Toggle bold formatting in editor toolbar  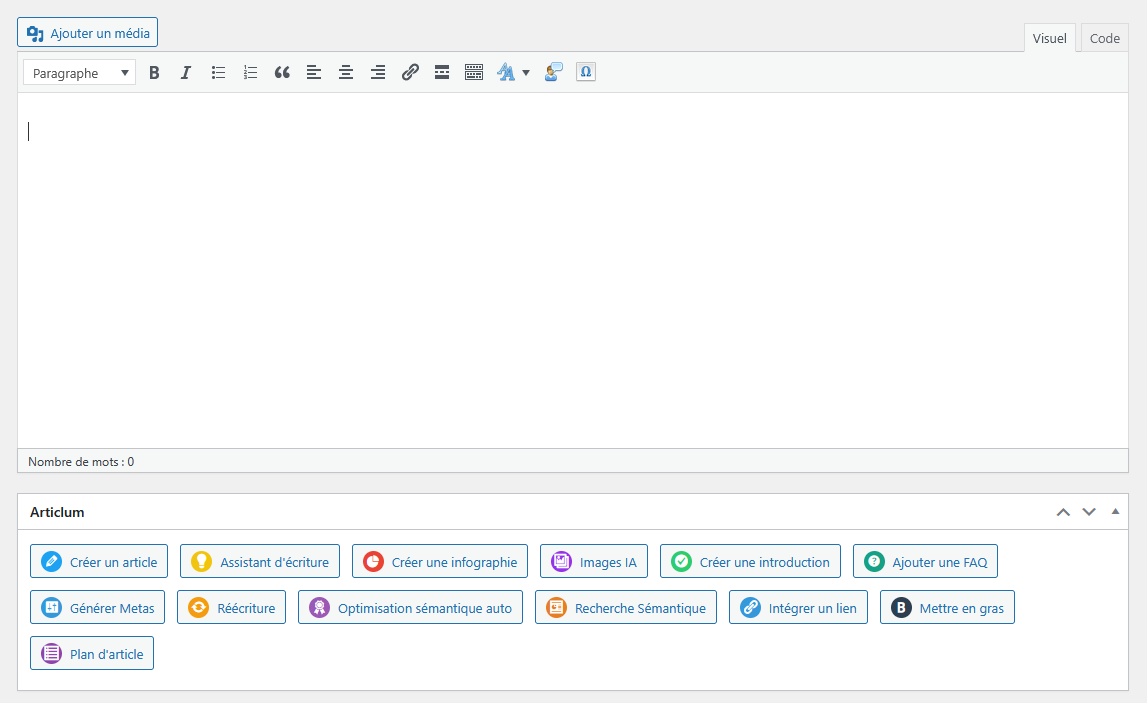coord(154,73)
